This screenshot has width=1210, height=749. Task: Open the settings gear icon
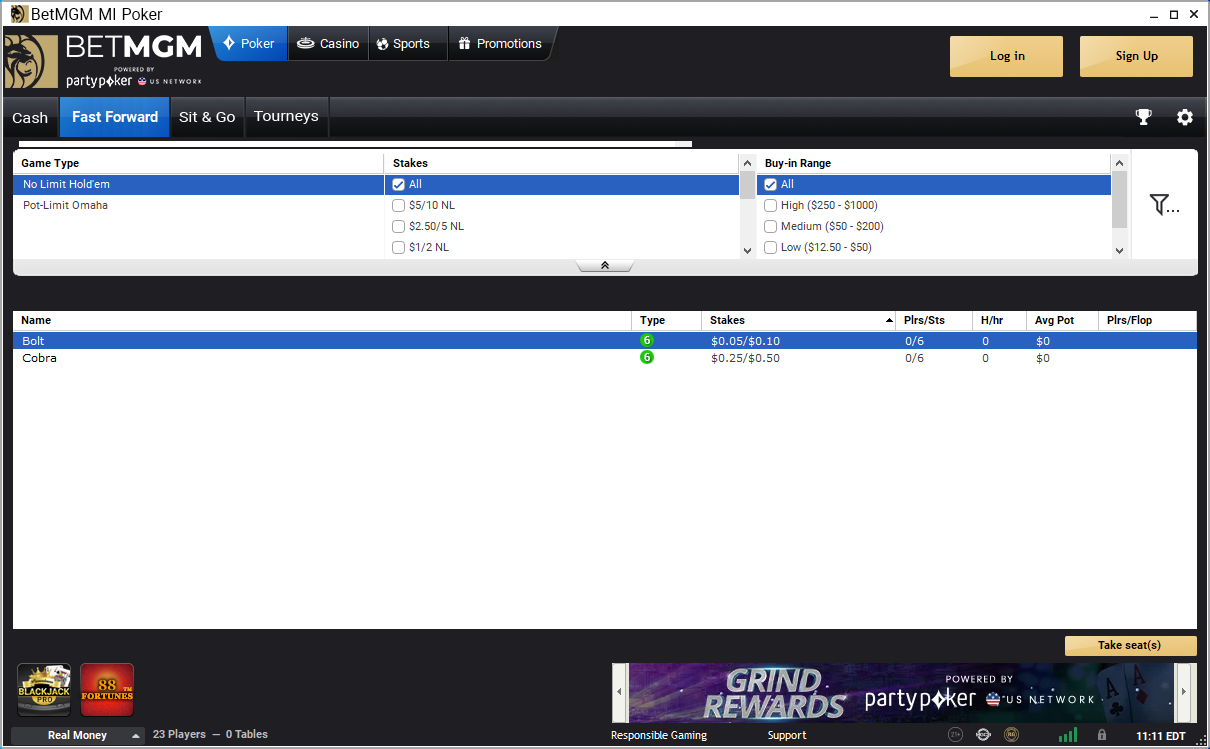[1185, 117]
